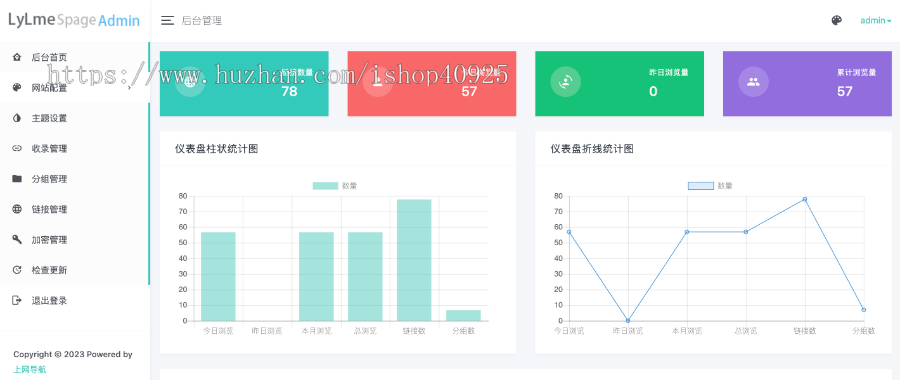Click the 总浏览 bar in bar chart
Image resolution: width=900 pixels, height=380 pixels.
(365, 277)
